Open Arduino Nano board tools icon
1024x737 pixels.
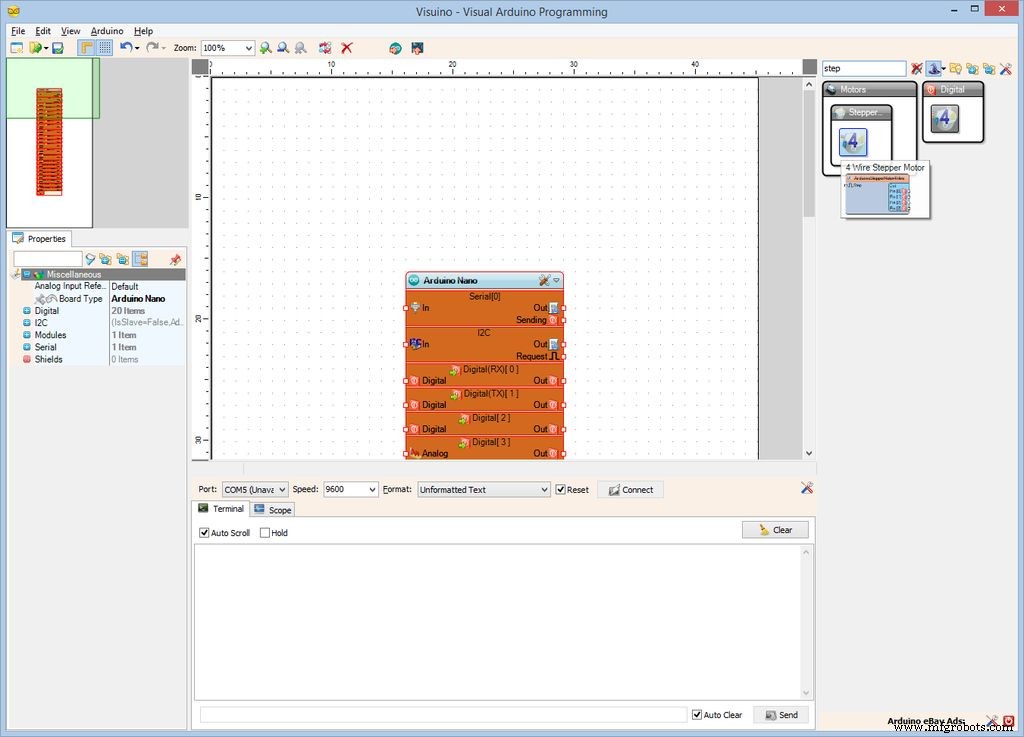544,281
